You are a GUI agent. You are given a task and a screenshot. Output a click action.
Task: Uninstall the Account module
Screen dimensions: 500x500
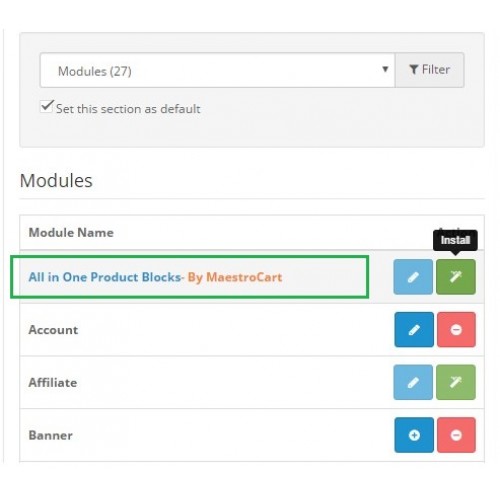[456, 330]
